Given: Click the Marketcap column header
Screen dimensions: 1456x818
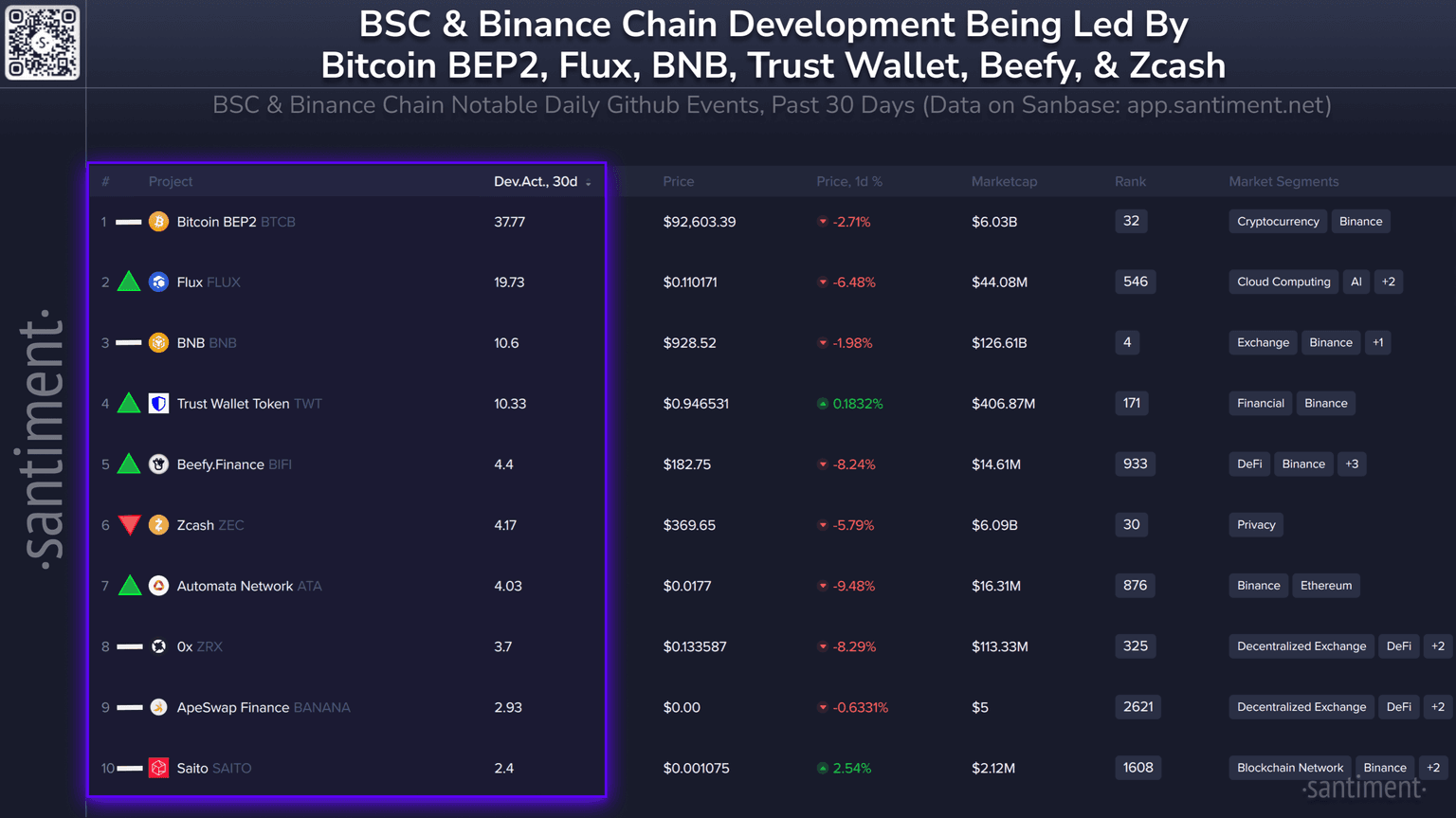Looking at the screenshot, I should [x=1004, y=182].
